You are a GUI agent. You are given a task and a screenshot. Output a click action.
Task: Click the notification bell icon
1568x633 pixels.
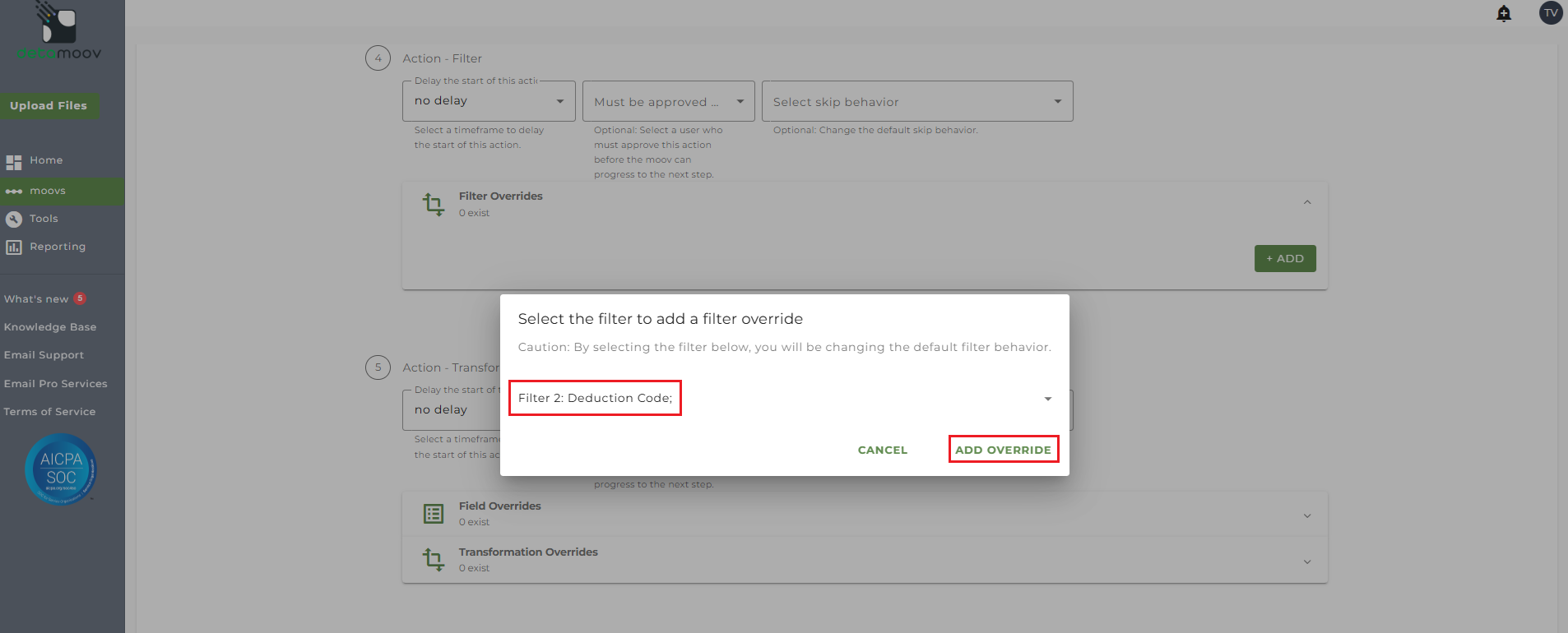point(1504,13)
